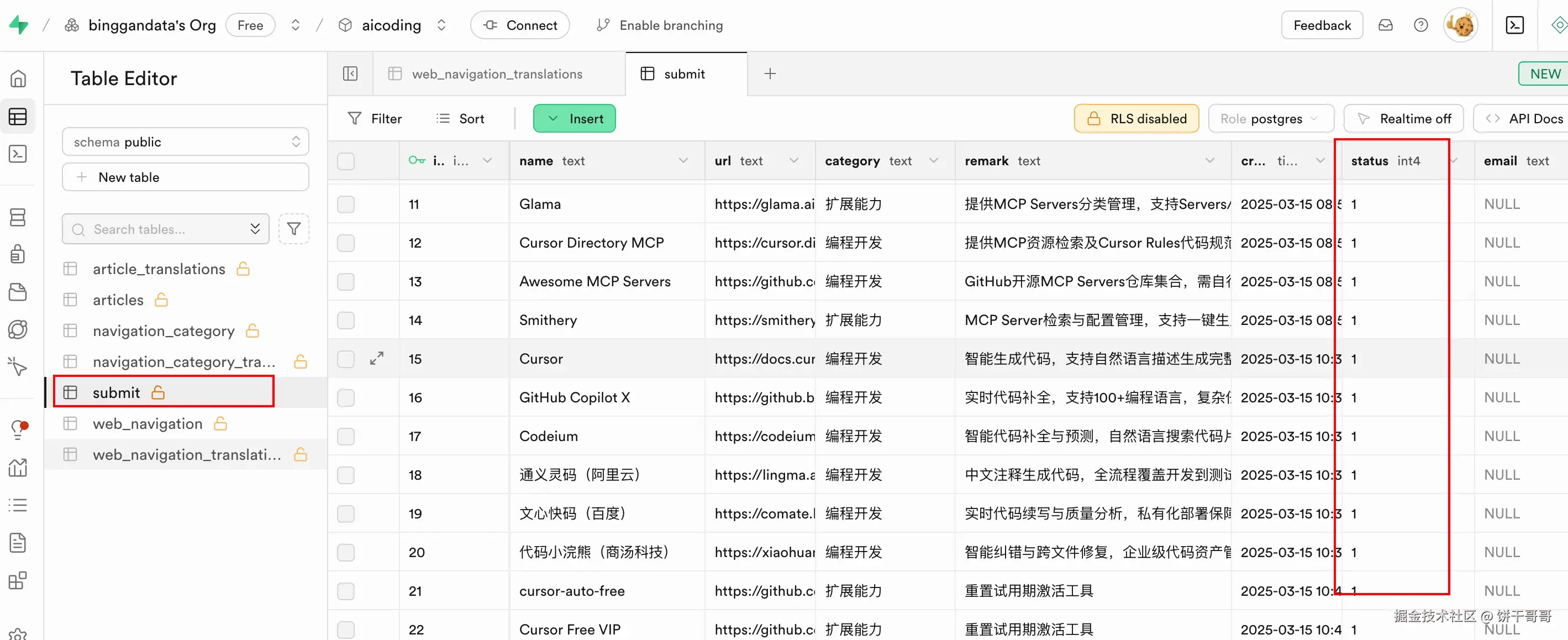Click the help question mark icon
This screenshot has width=1568, height=640.
pyautogui.click(x=1420, y=25)
